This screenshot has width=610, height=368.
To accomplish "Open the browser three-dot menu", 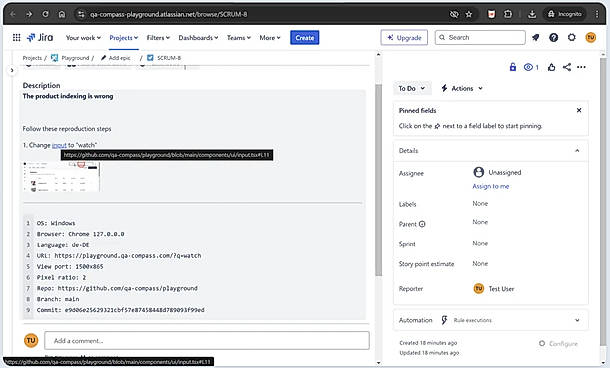I will 597,14.
